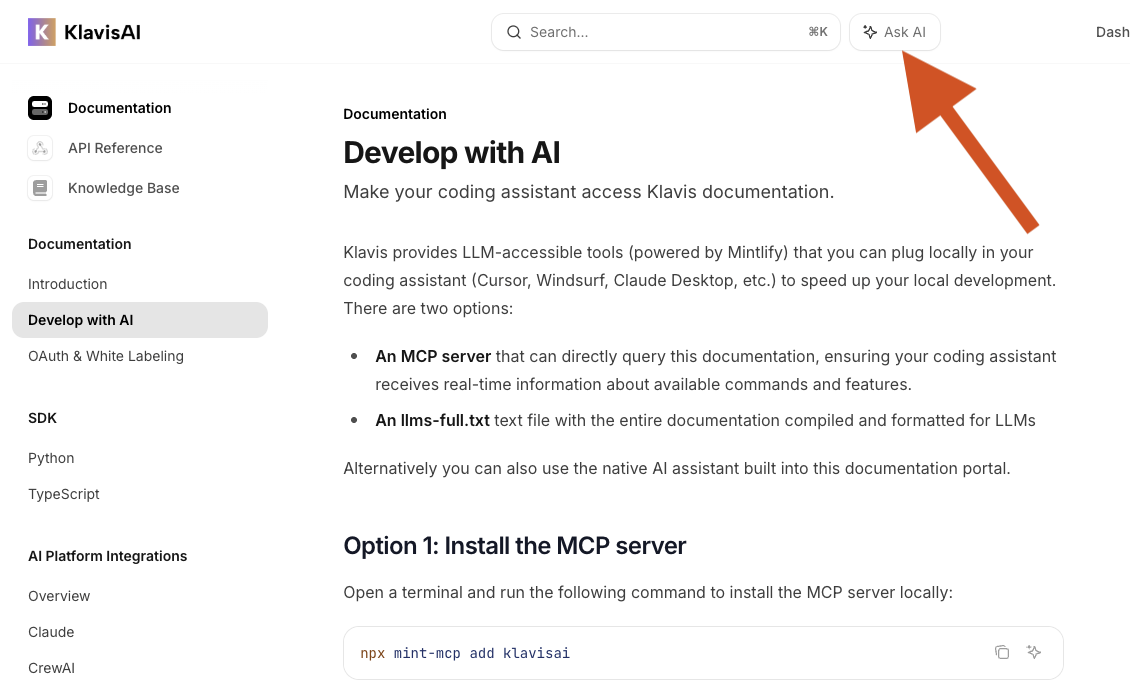Open the AI Platform Integrations Overview page
Viewport: 1130px width, 692px height.
tap(59, 596)
